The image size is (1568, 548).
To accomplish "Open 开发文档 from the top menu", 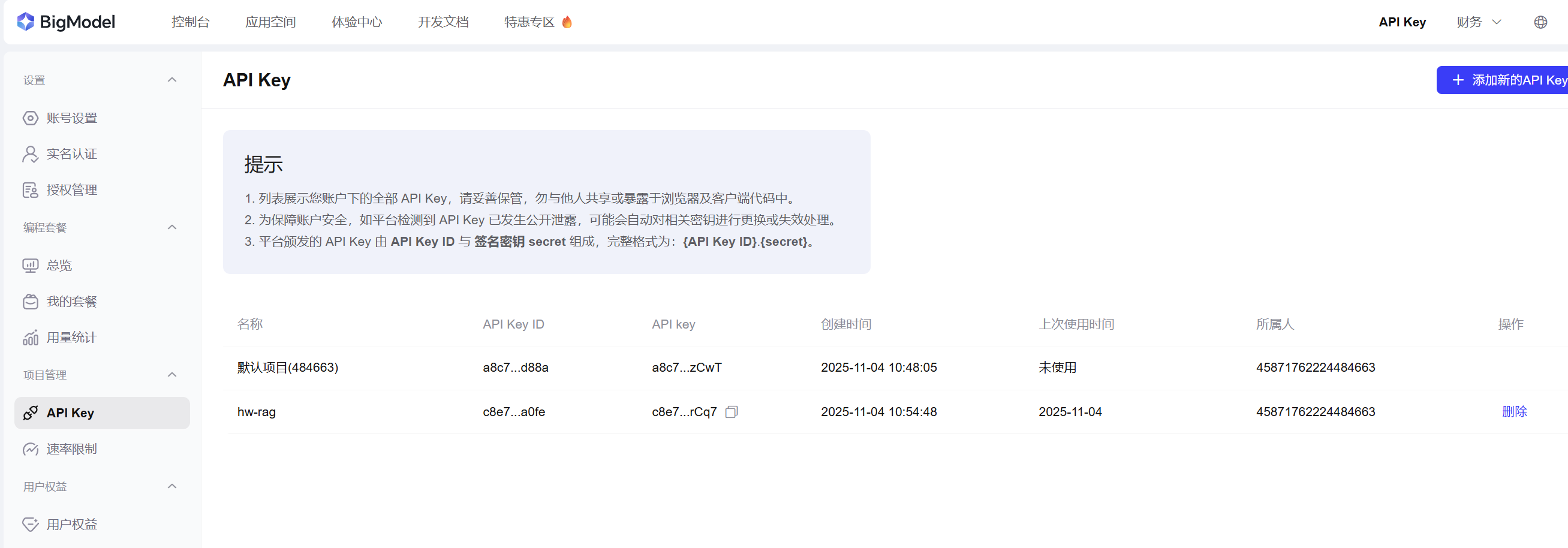I will point(443,22).
